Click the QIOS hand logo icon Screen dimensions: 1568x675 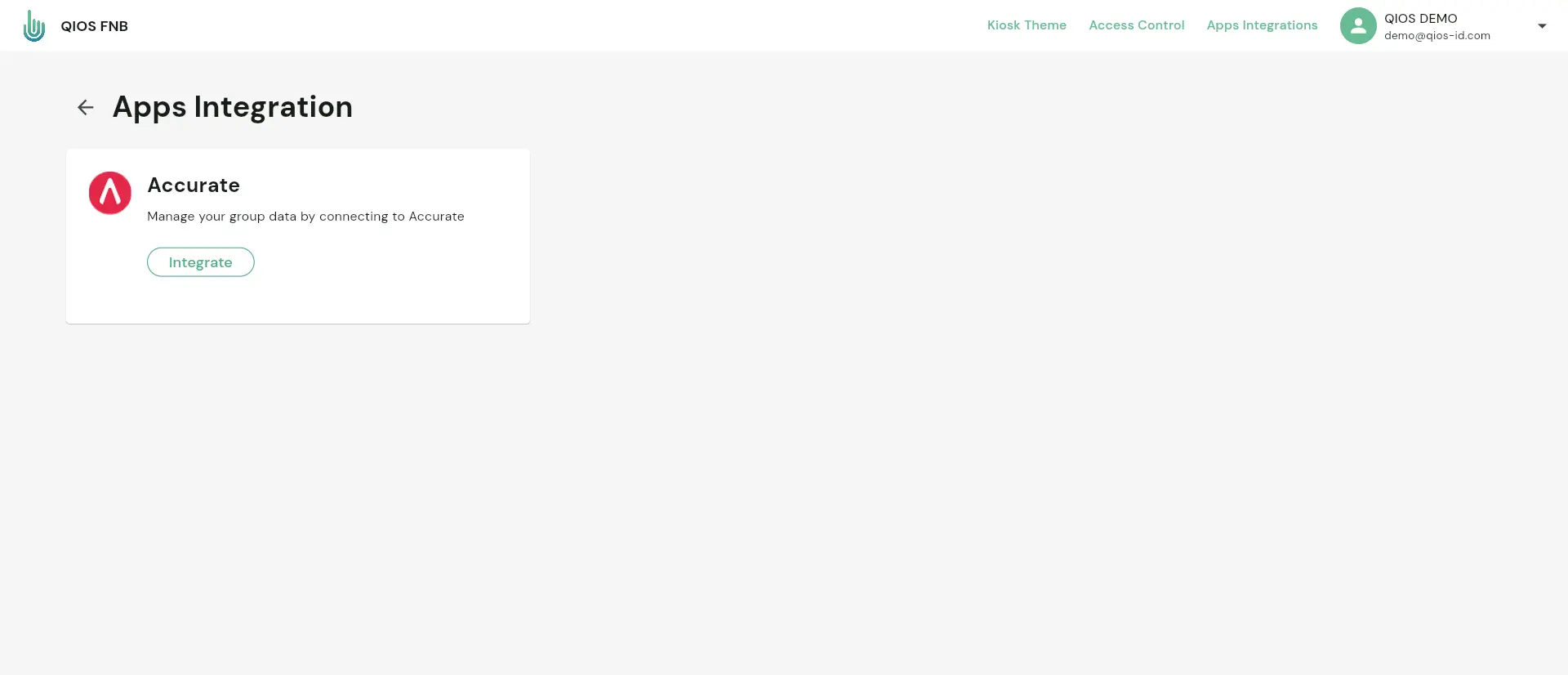33,26
